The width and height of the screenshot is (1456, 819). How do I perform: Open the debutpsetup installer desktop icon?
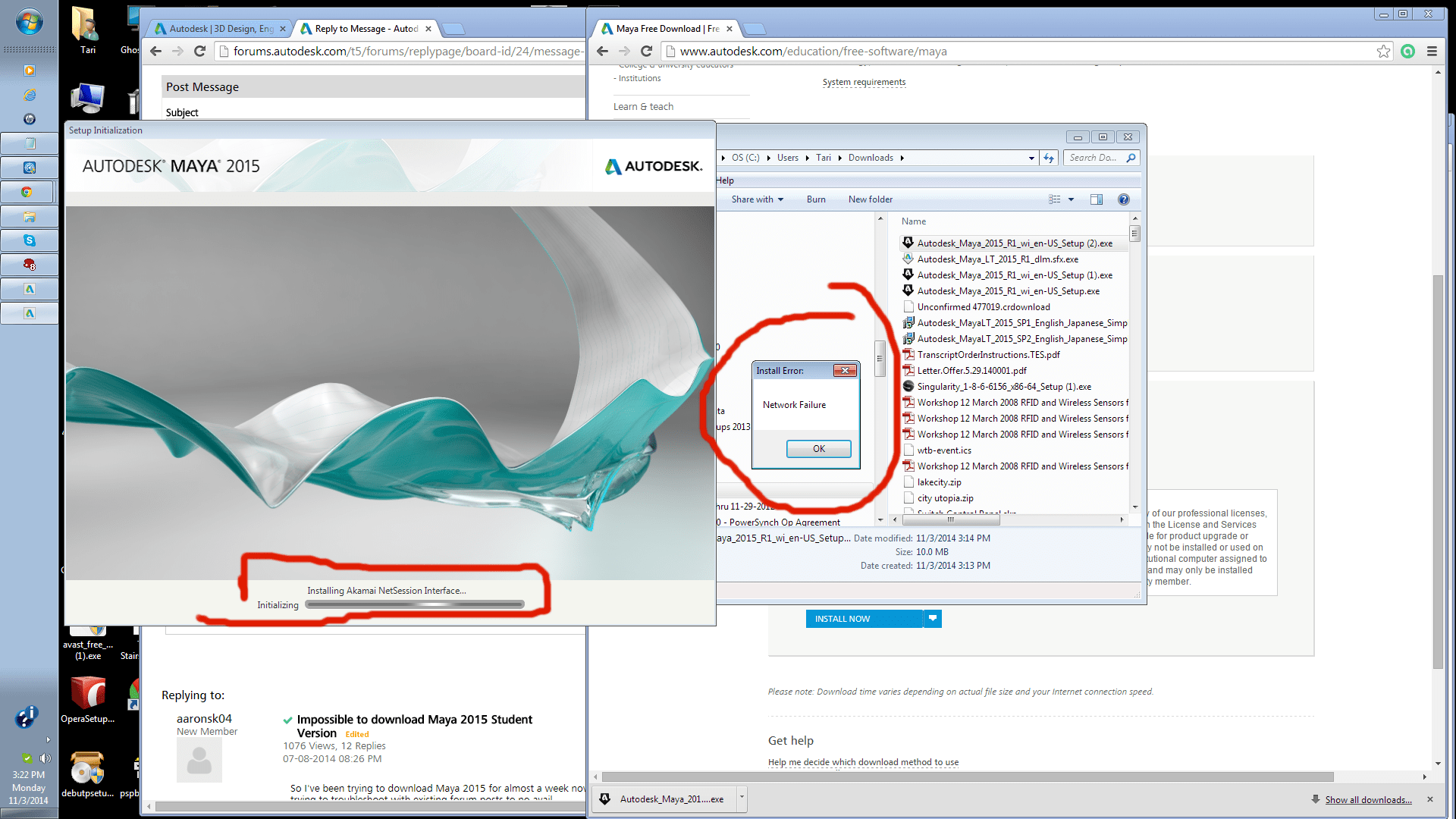[87, 773]
